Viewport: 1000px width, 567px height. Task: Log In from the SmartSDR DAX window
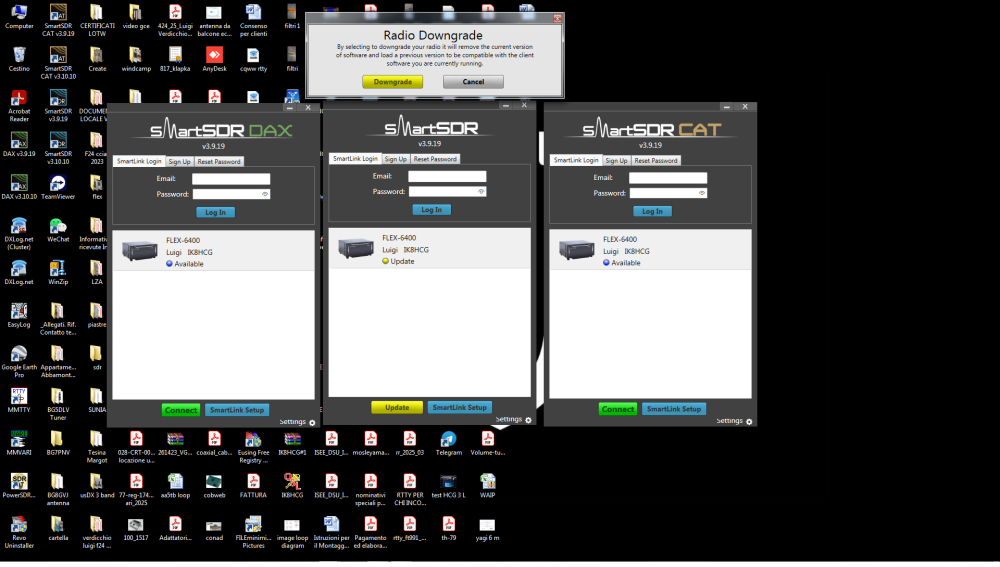click(215, 212)
